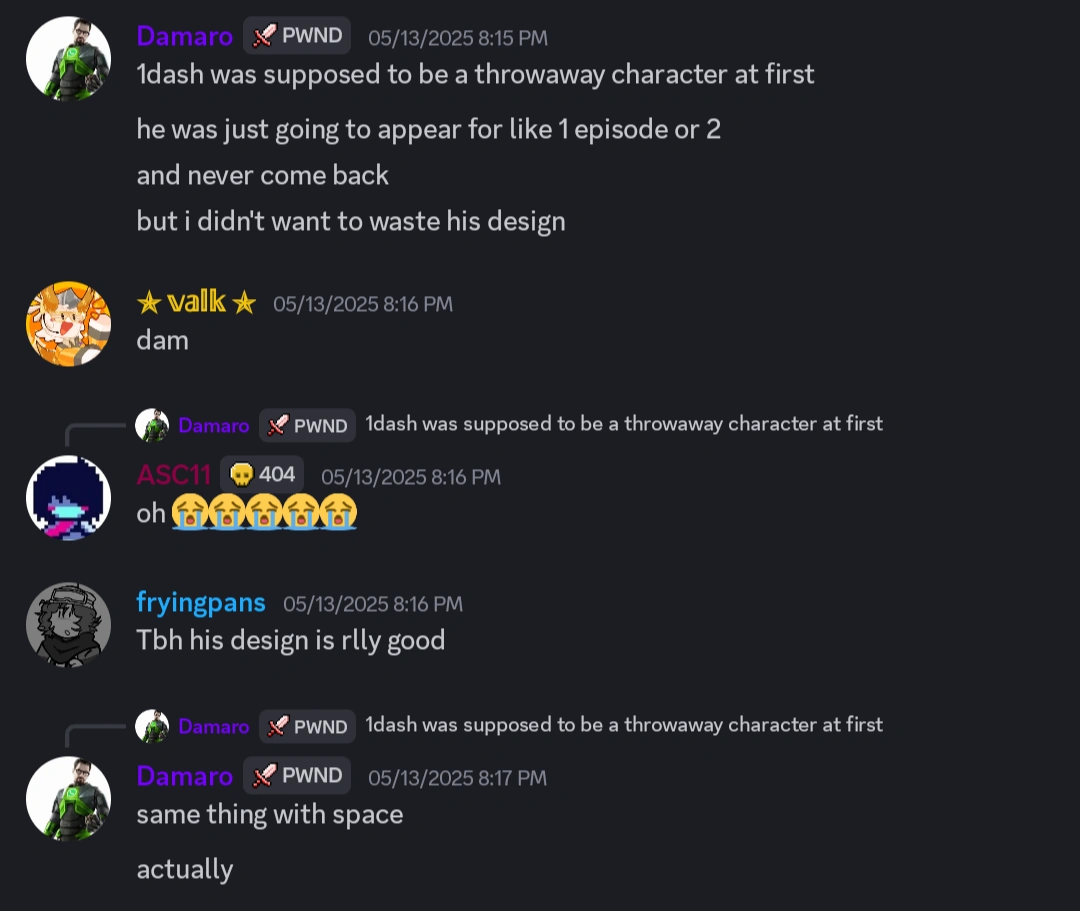The height and width of the screenshot is (911, 1080).
Task: Click Damaro's avatar beside "same thing with space"
Action: (x=68, y=798)
